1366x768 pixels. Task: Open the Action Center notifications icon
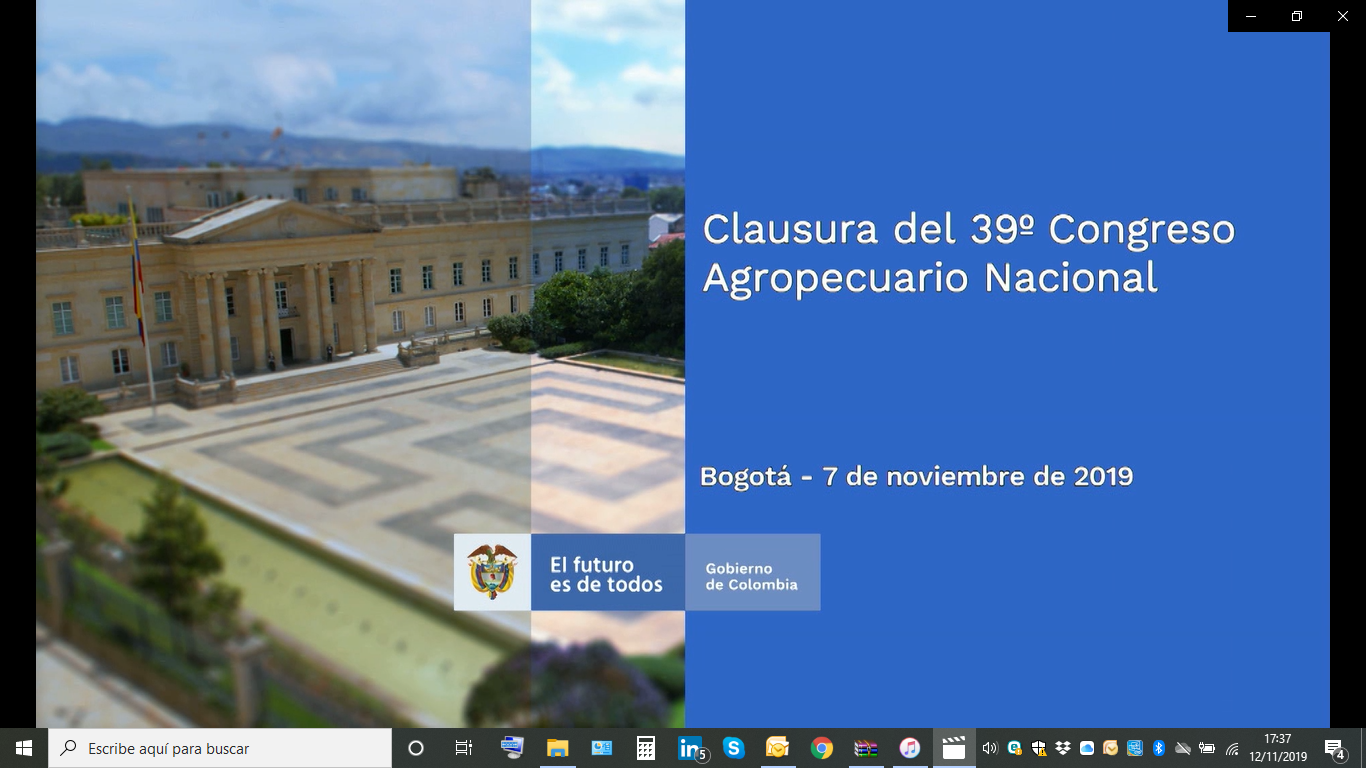pyautogui.click(x=1335, y=748)
